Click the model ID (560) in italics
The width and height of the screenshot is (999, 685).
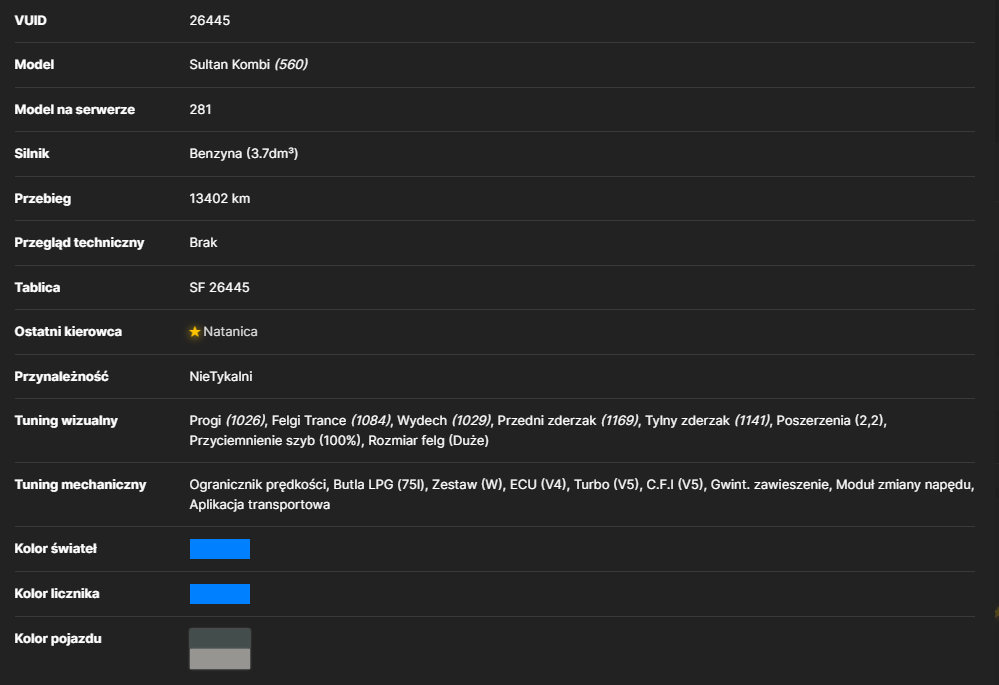click(x=291, y=64)
